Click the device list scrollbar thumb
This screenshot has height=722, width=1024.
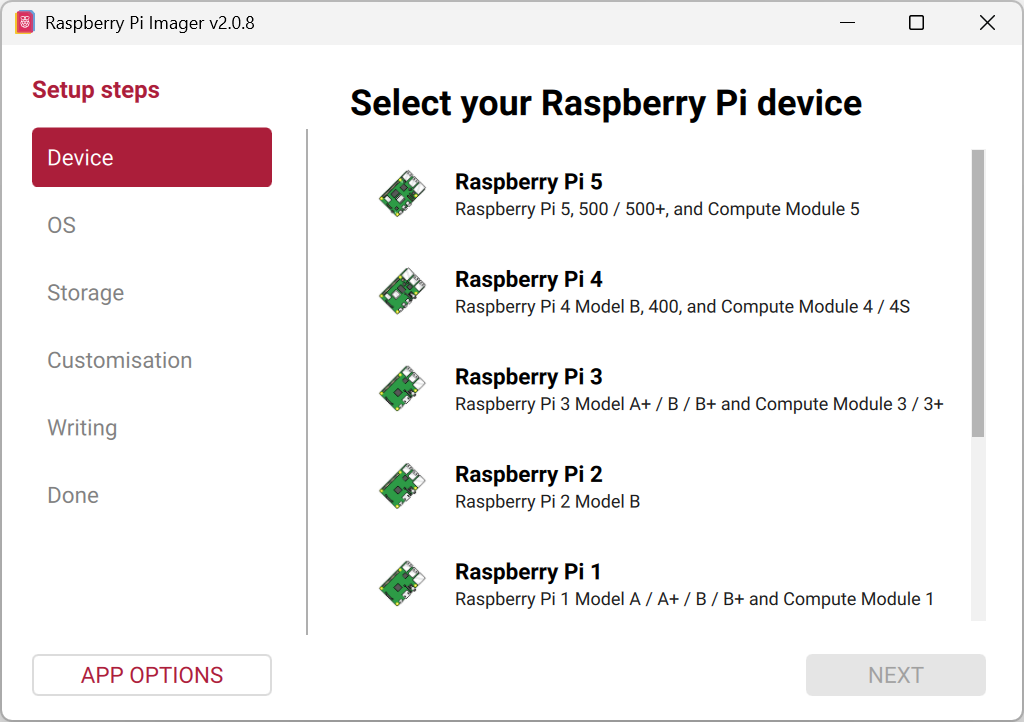(978, 293)
